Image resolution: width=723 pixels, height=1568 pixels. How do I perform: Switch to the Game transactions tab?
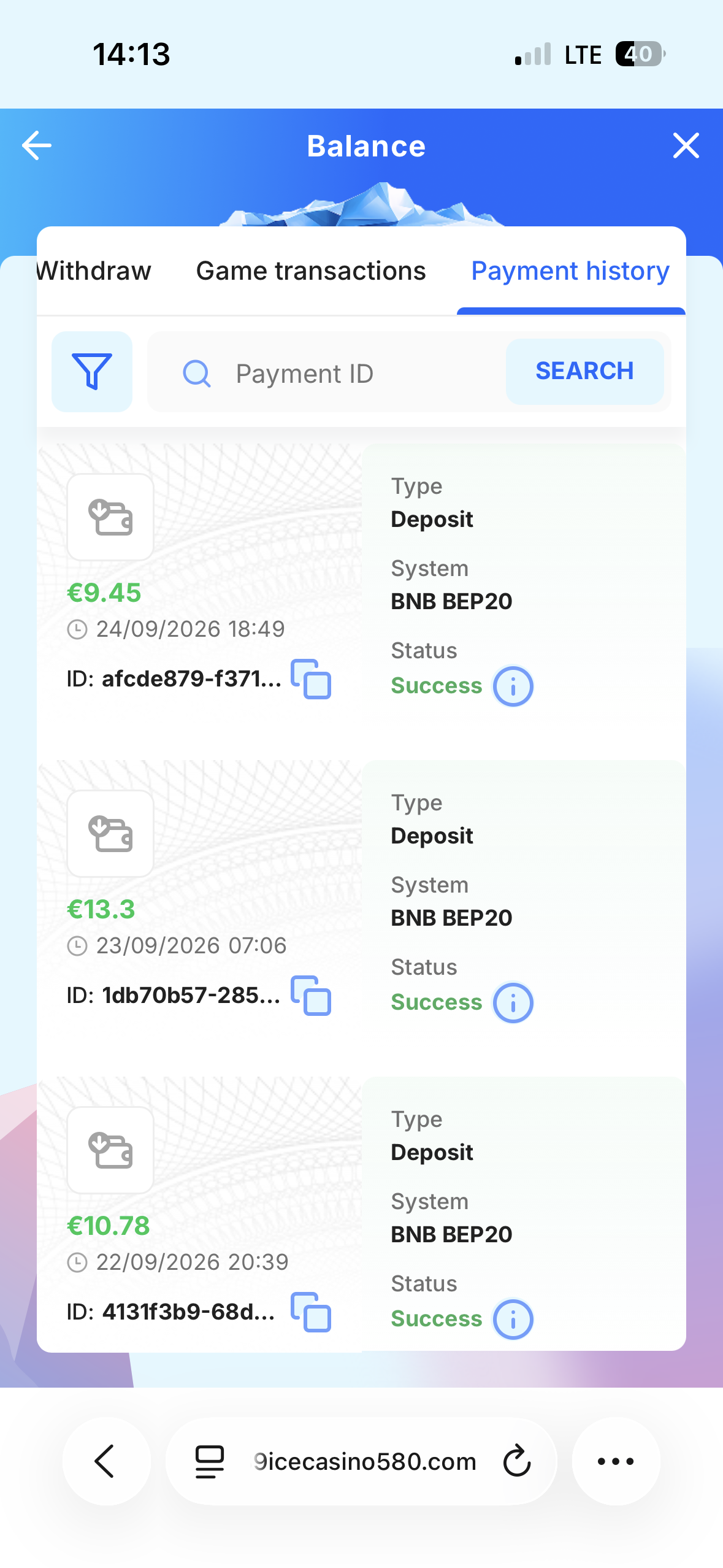point(311,271)
